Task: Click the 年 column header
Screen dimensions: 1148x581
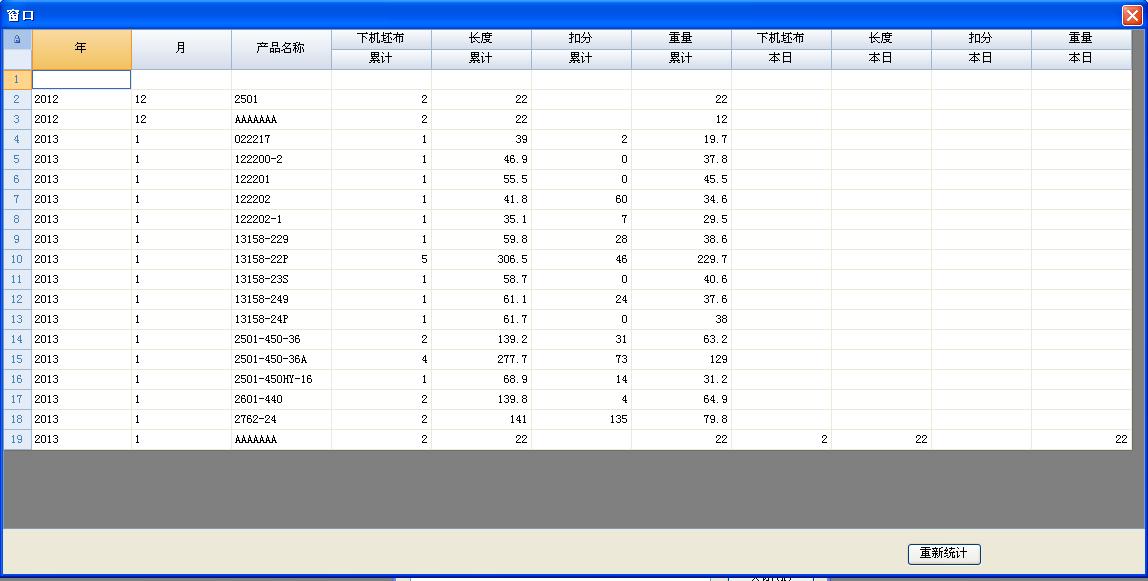Action: point(81,49)
